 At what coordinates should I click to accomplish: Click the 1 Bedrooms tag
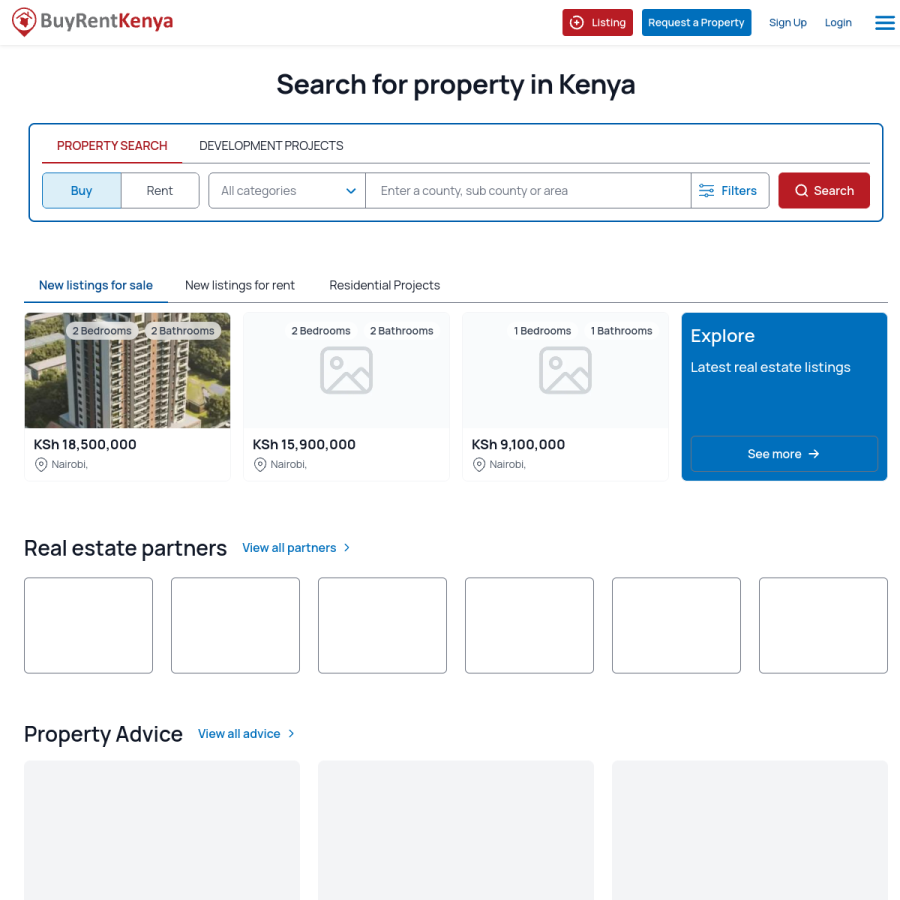pos(542,331)
